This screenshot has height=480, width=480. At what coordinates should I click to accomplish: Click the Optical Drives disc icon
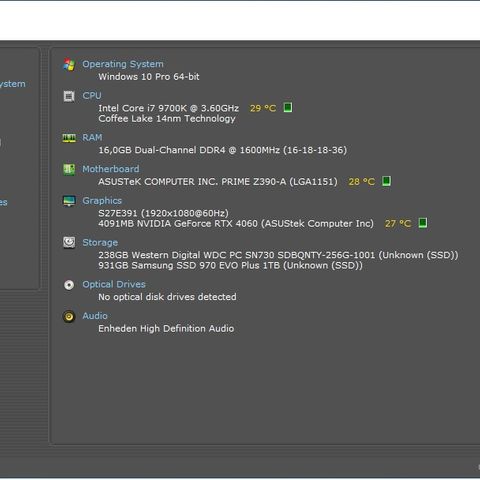click(x=69, y=285)
